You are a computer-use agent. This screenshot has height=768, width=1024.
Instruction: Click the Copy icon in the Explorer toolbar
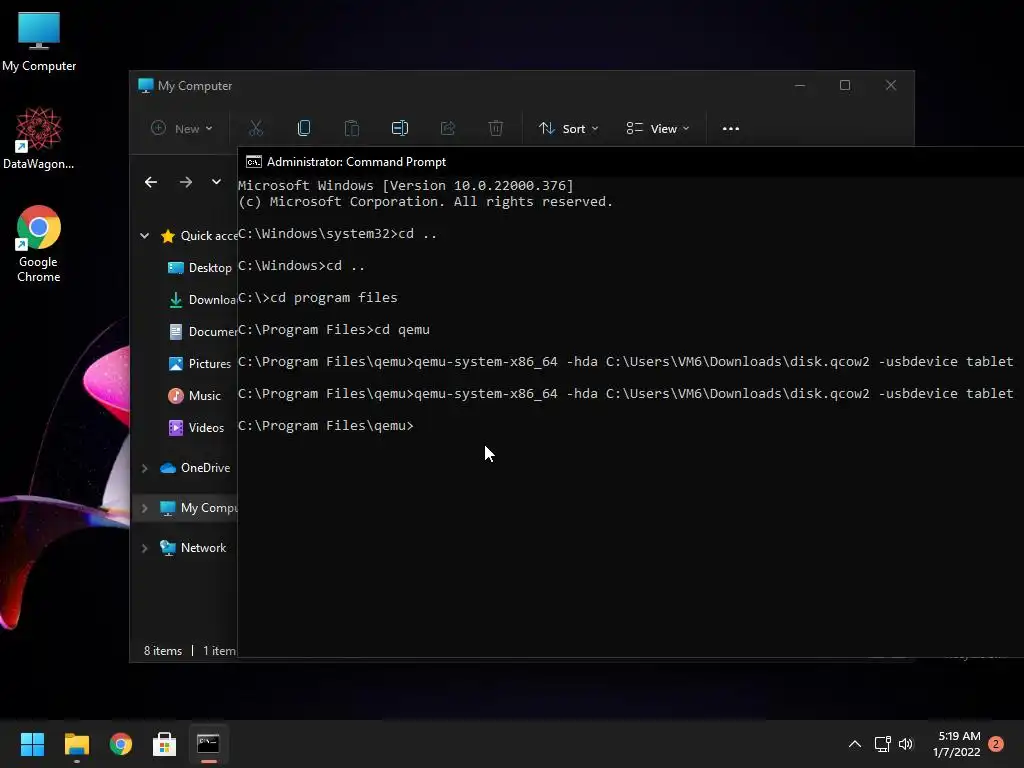pos(304,129)
